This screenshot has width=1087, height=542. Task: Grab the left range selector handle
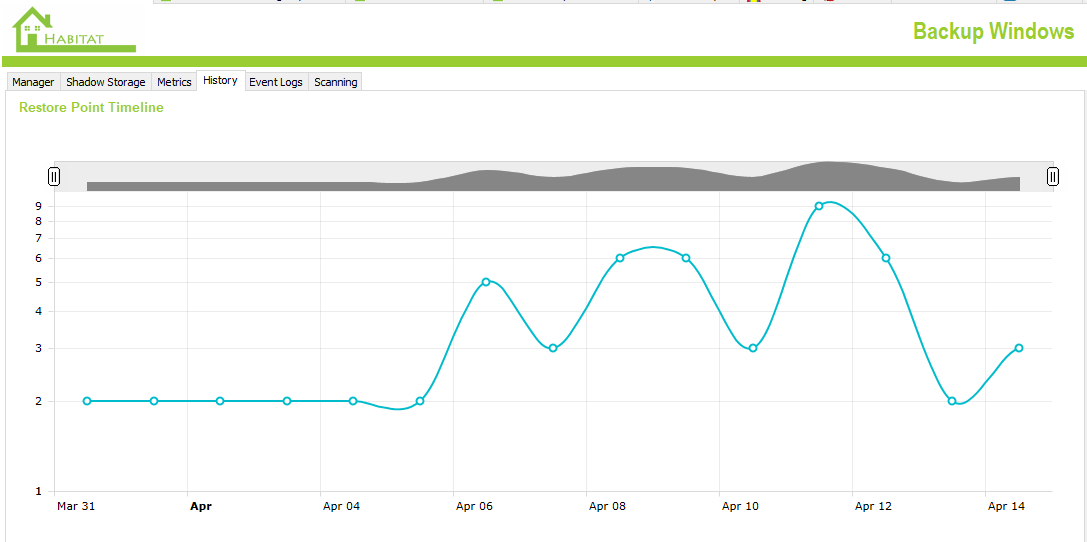54,177
